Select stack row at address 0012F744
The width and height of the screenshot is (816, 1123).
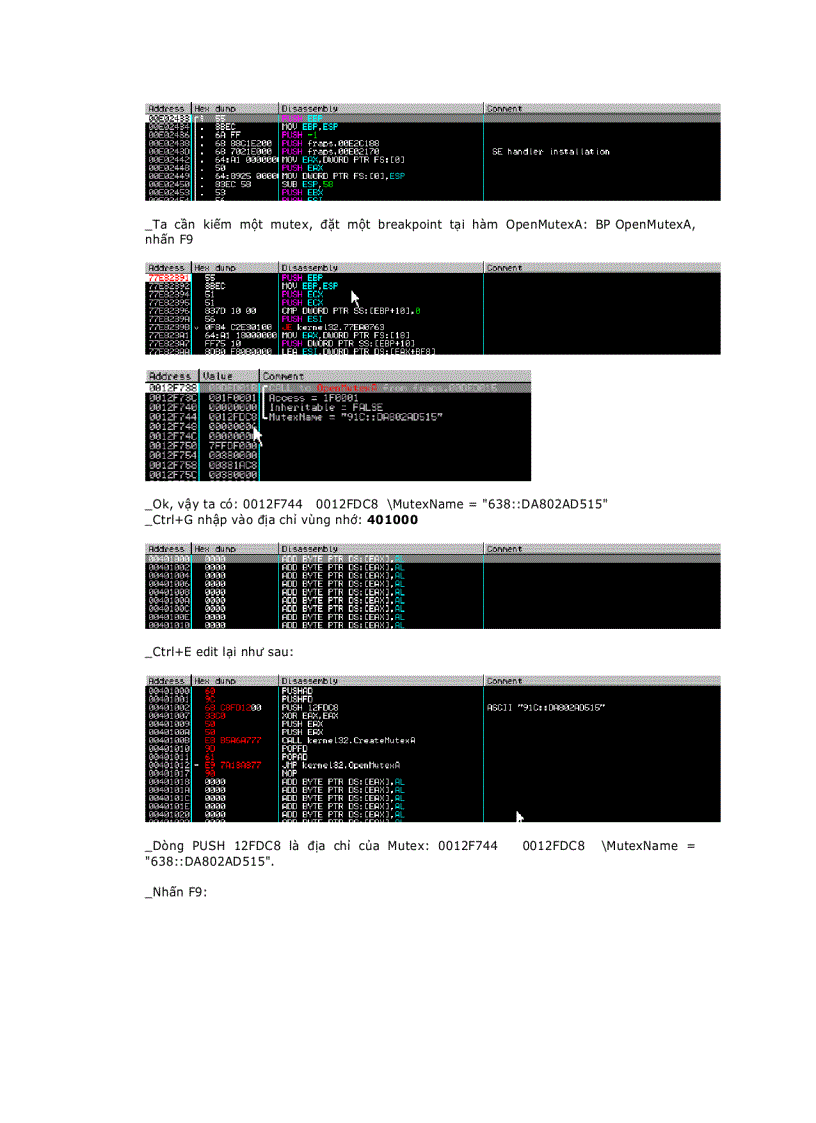point(170,416)
